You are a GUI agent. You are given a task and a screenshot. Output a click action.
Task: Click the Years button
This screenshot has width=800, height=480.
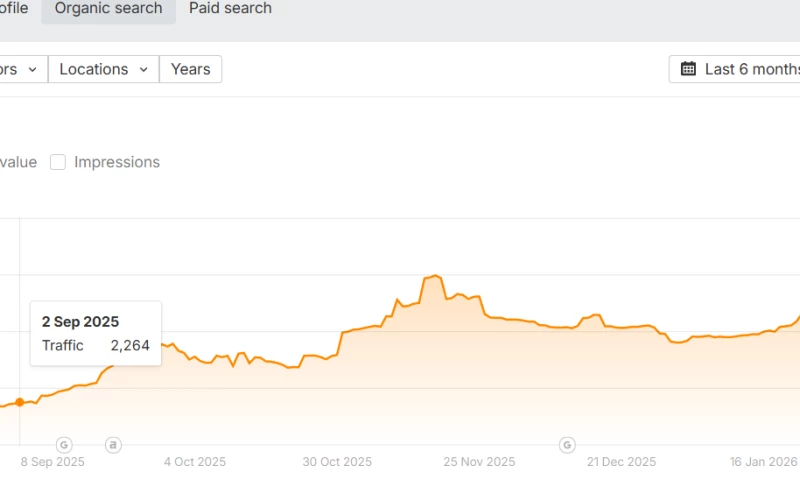pos(190,69)
